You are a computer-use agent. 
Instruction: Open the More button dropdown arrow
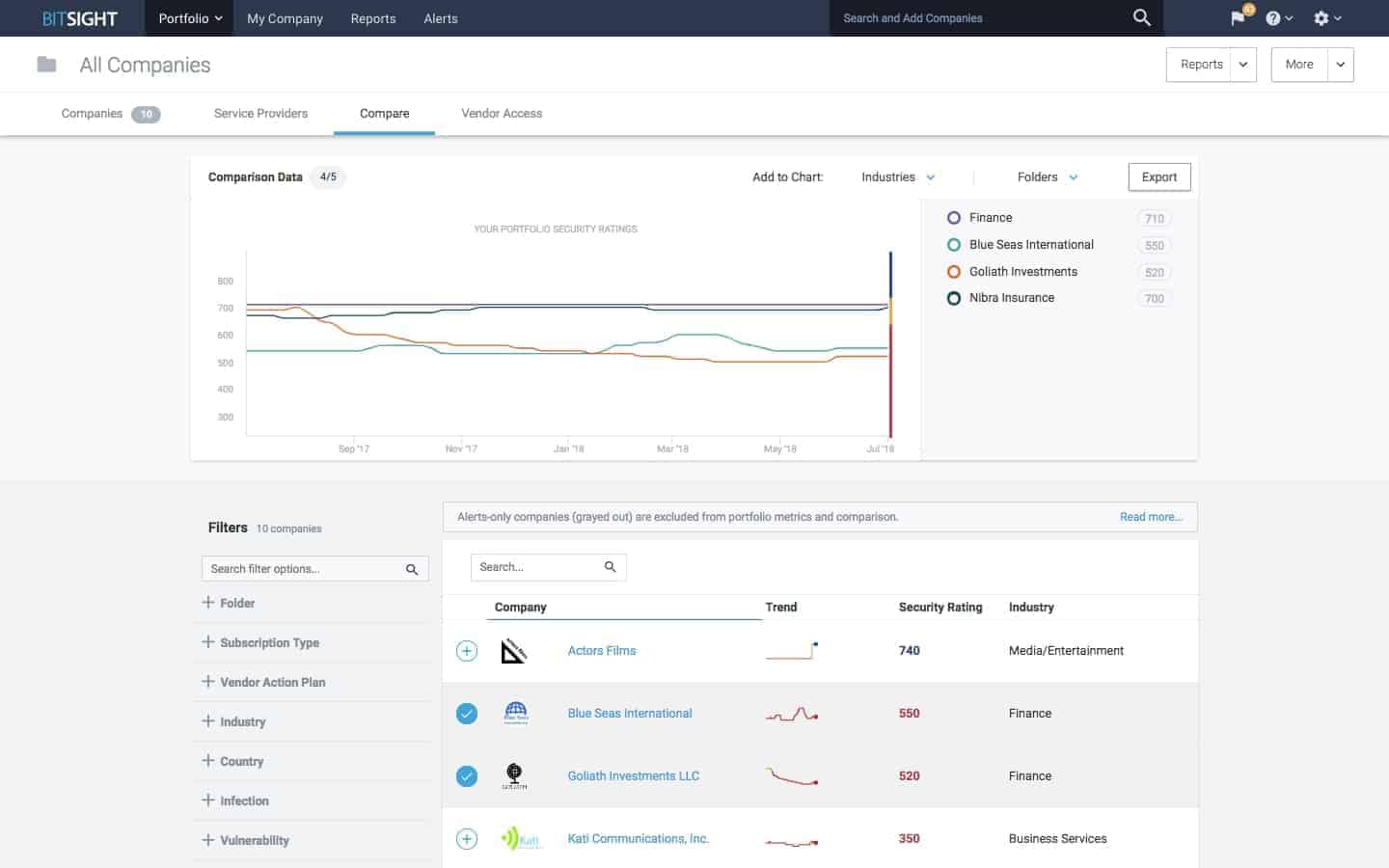coord(1340,65)
